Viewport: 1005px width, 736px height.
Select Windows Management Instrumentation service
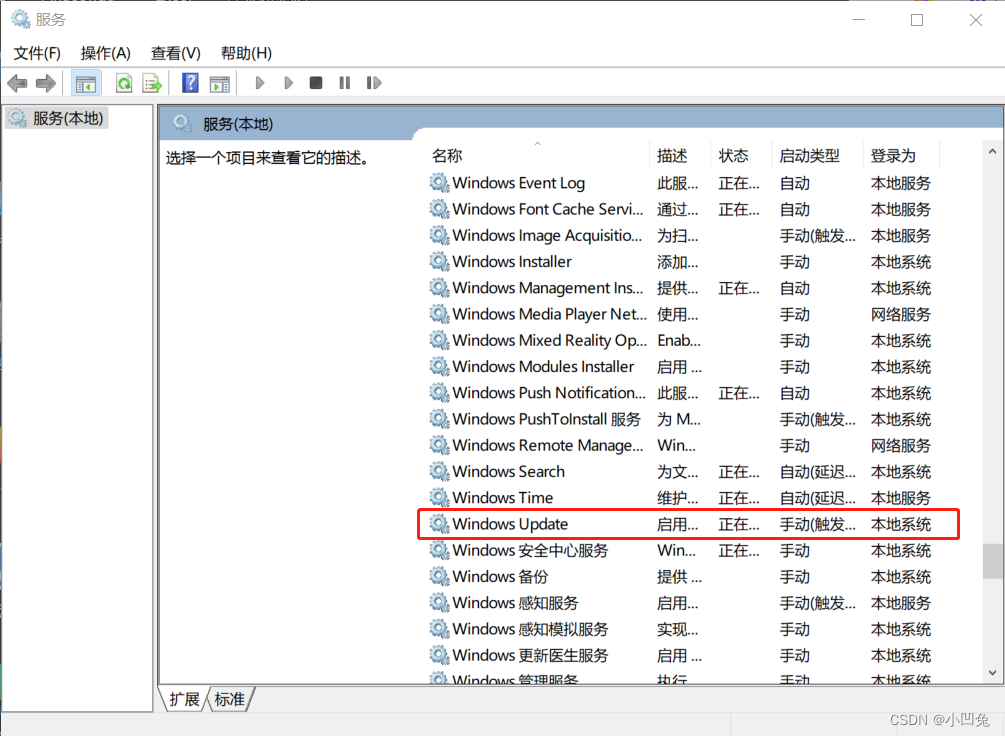click(679, 289)
